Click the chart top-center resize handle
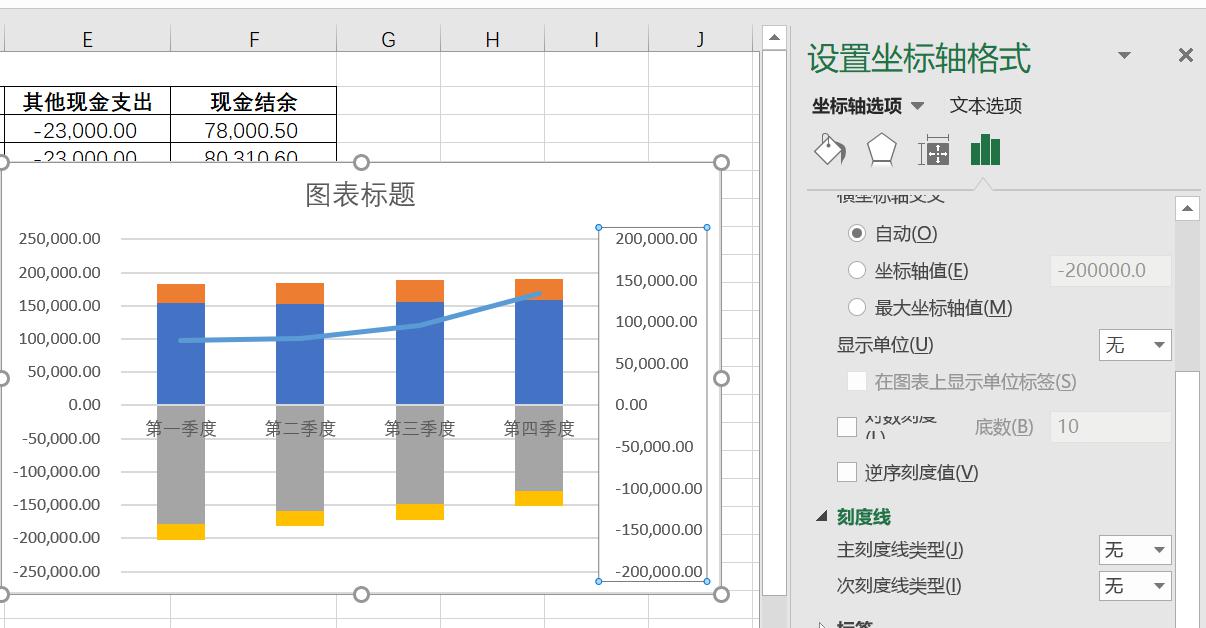1206x628 pixels. click(x=362, y=162)
